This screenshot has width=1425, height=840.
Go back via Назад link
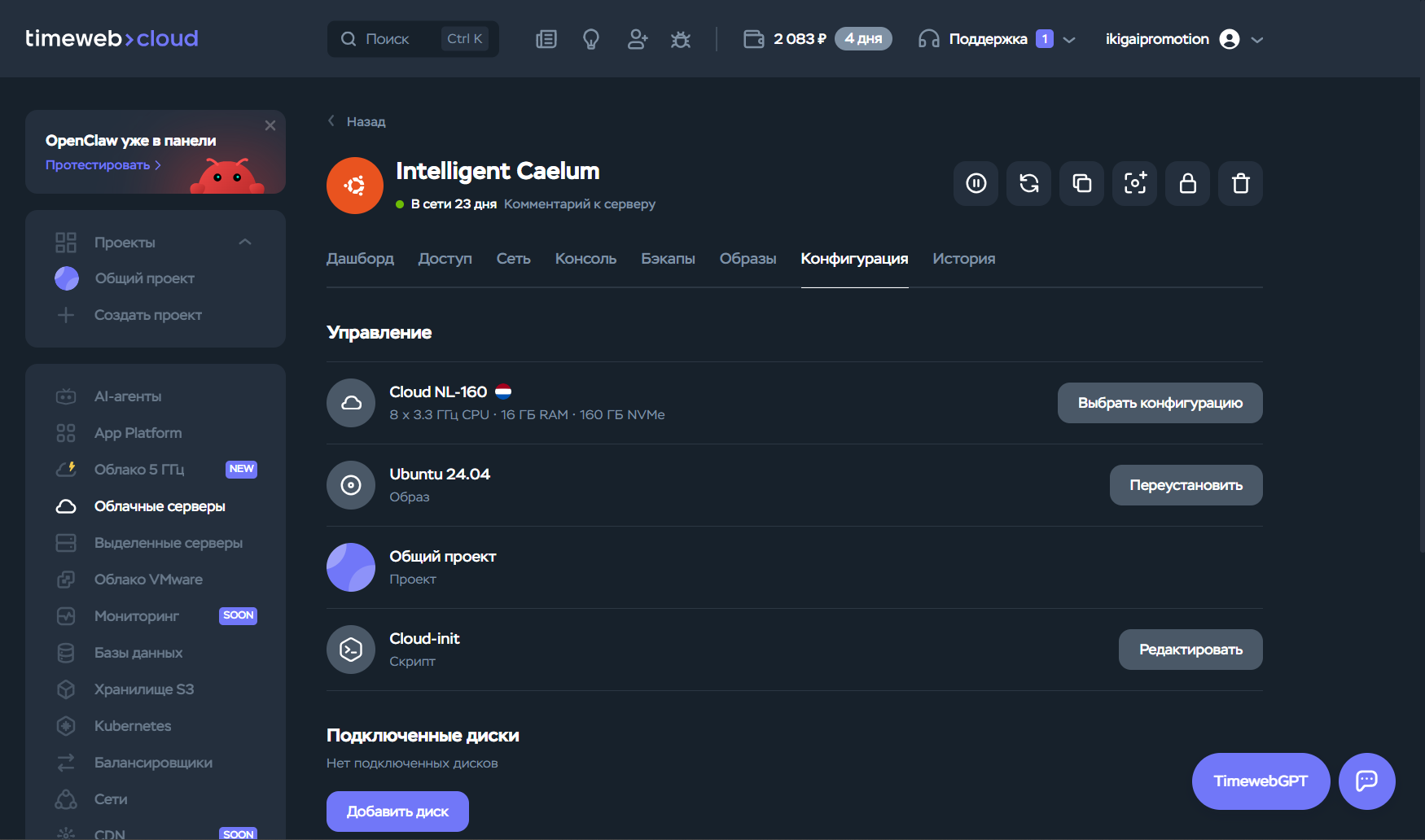[357, 121]
